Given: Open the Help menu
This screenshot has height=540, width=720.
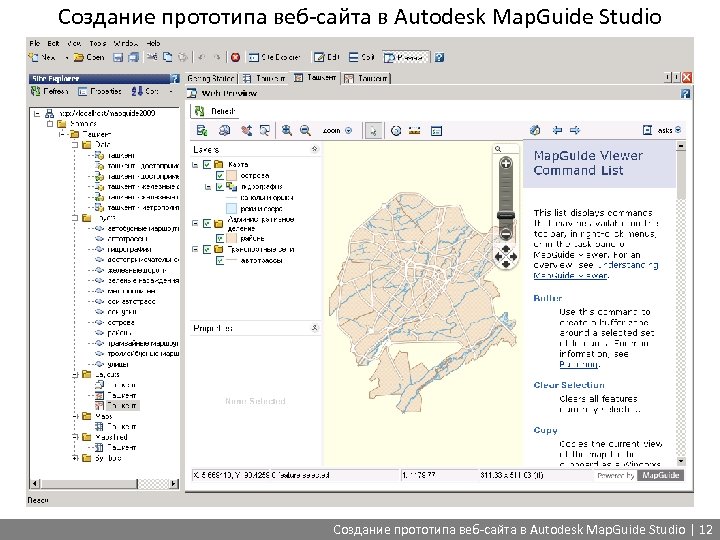Looking at the screenshot, I should click(x=153, y=43).
